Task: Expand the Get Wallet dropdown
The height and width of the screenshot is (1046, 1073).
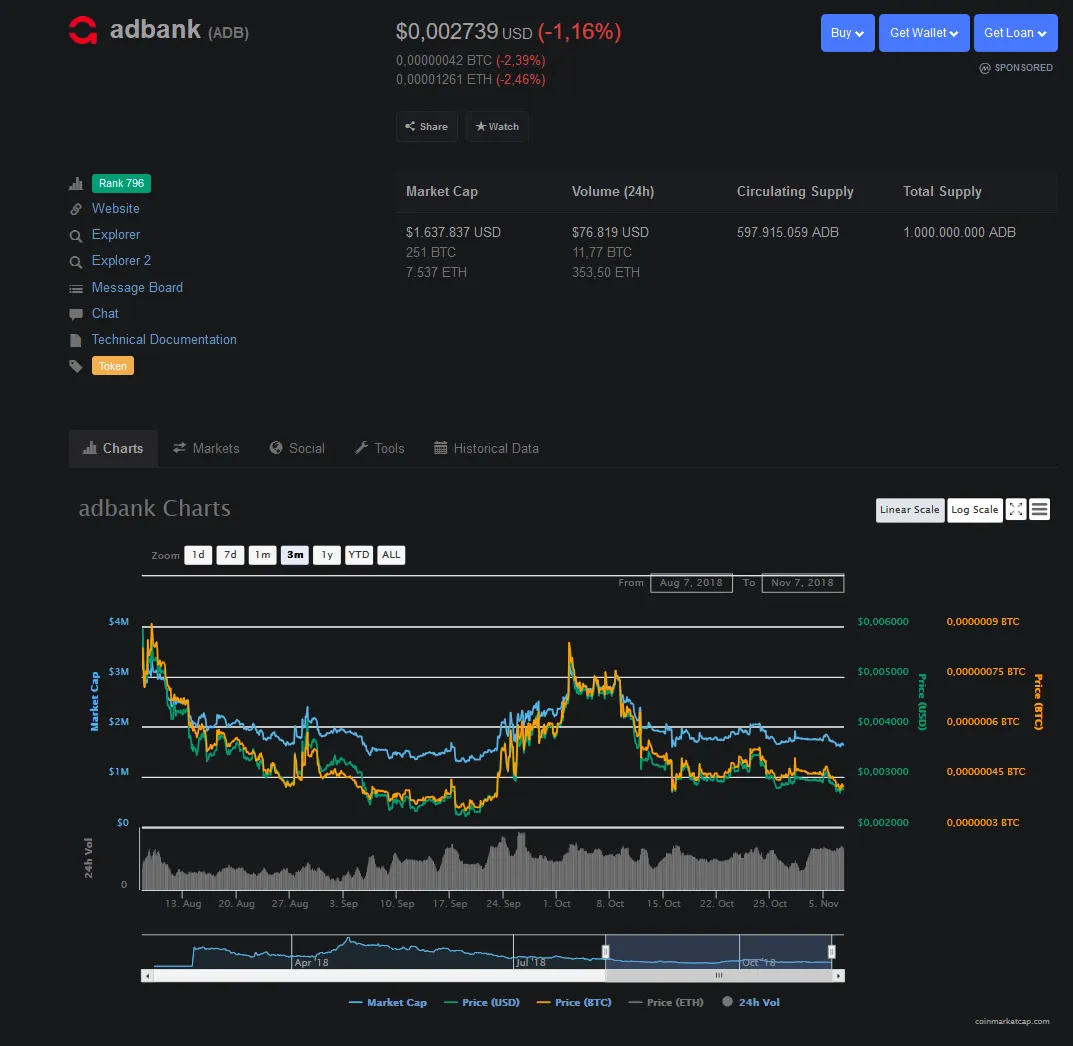Action: point(924,33)
